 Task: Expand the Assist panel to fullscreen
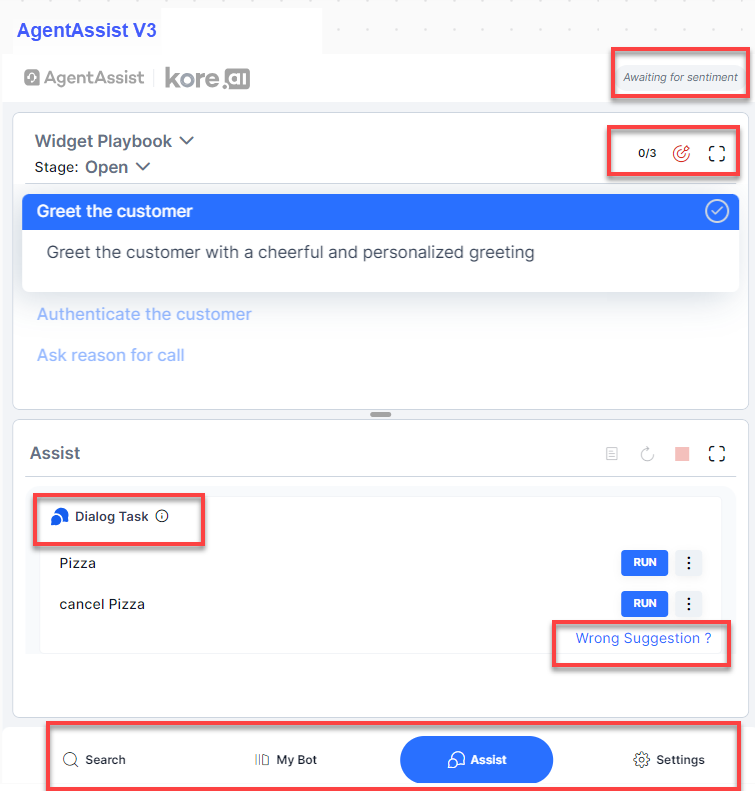point(716,454)
